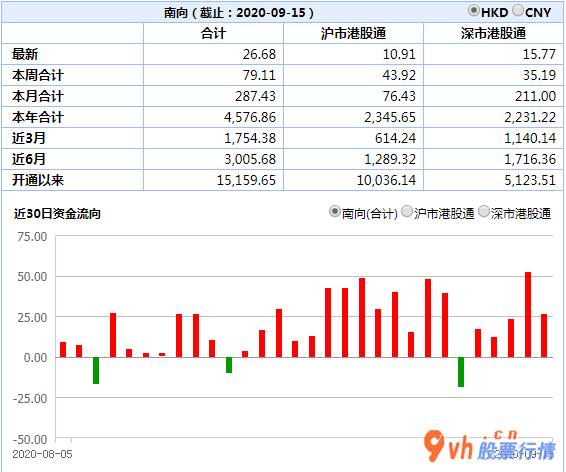Click the value 15,159.65
566x472 pixels.
[x=246, y=180]
